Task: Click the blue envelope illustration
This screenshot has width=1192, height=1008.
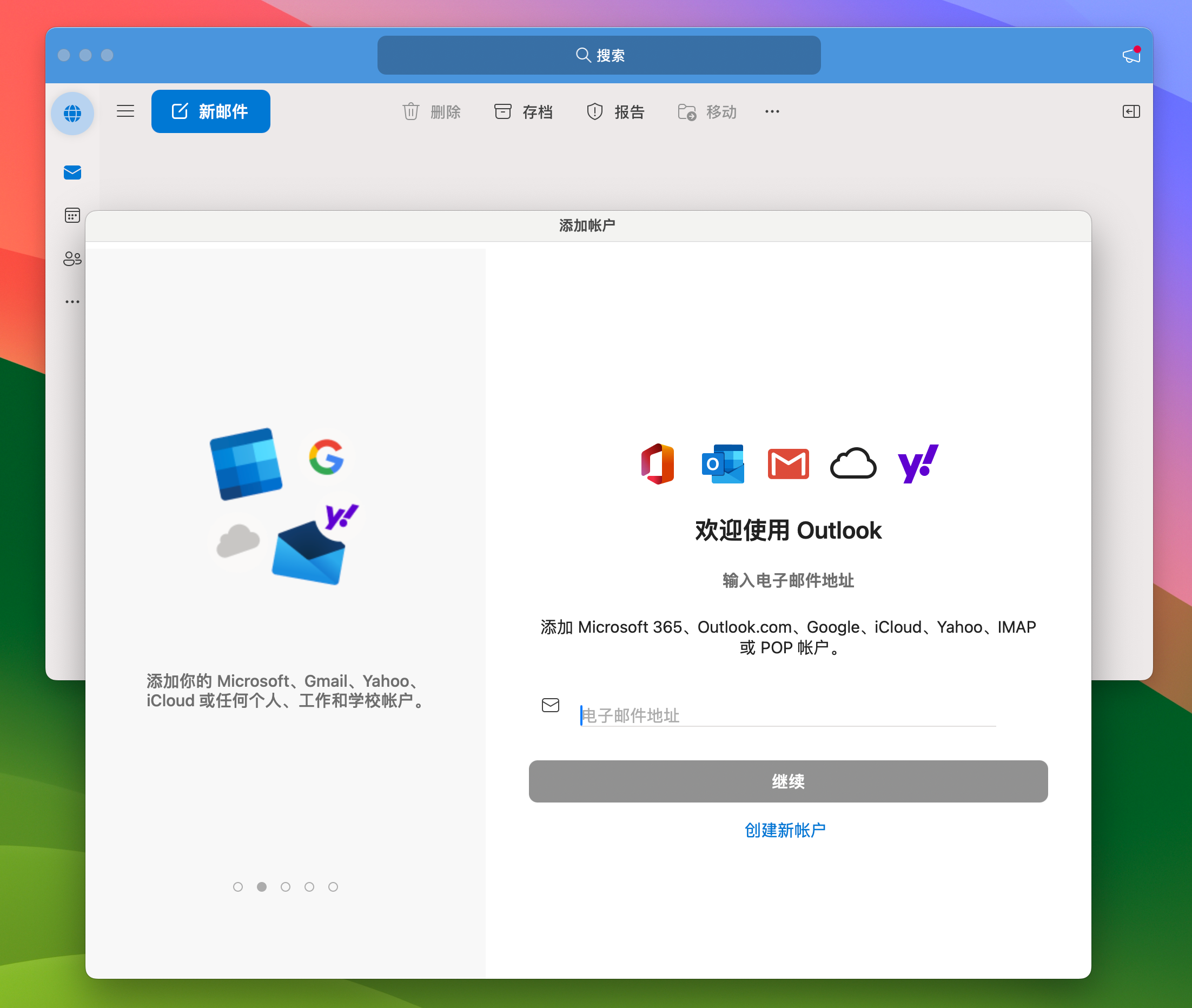Action: pos(309,553)
